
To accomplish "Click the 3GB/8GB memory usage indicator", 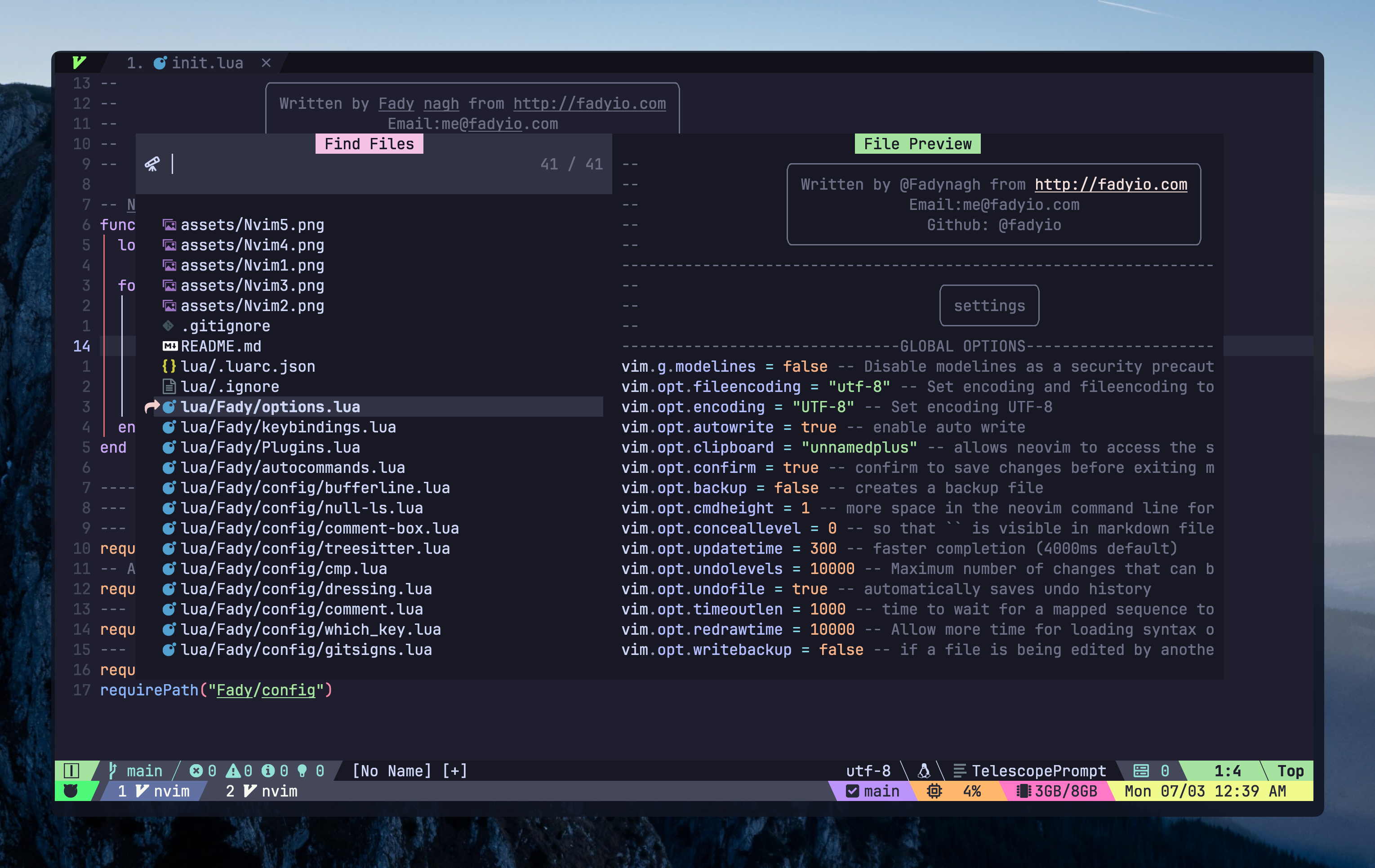I will tap(1058, 791).
